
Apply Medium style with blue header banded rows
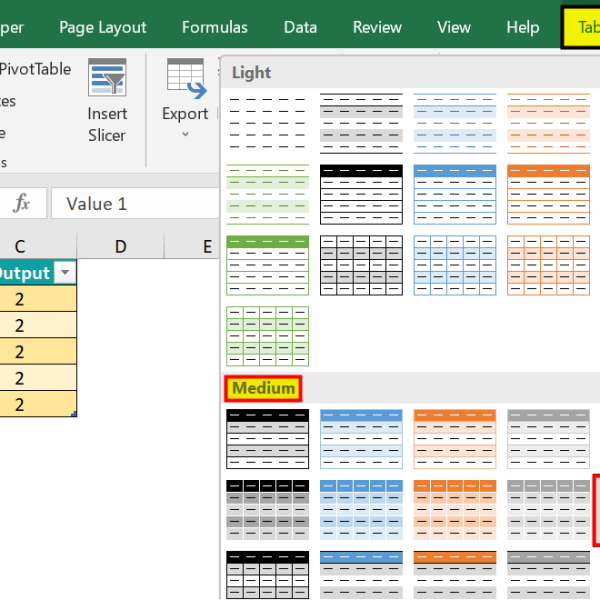(x=361, y=439)
